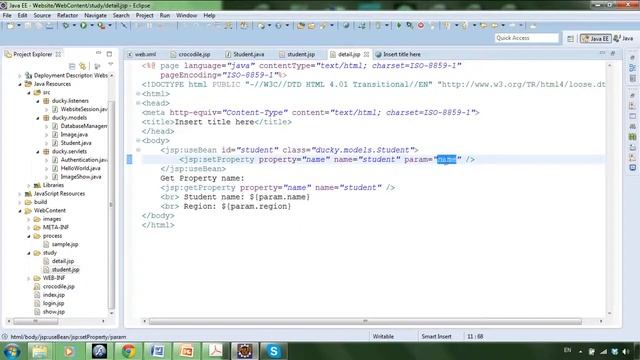
Task: Collapse the body tag fold marker
Action: (x=138, y=140)
